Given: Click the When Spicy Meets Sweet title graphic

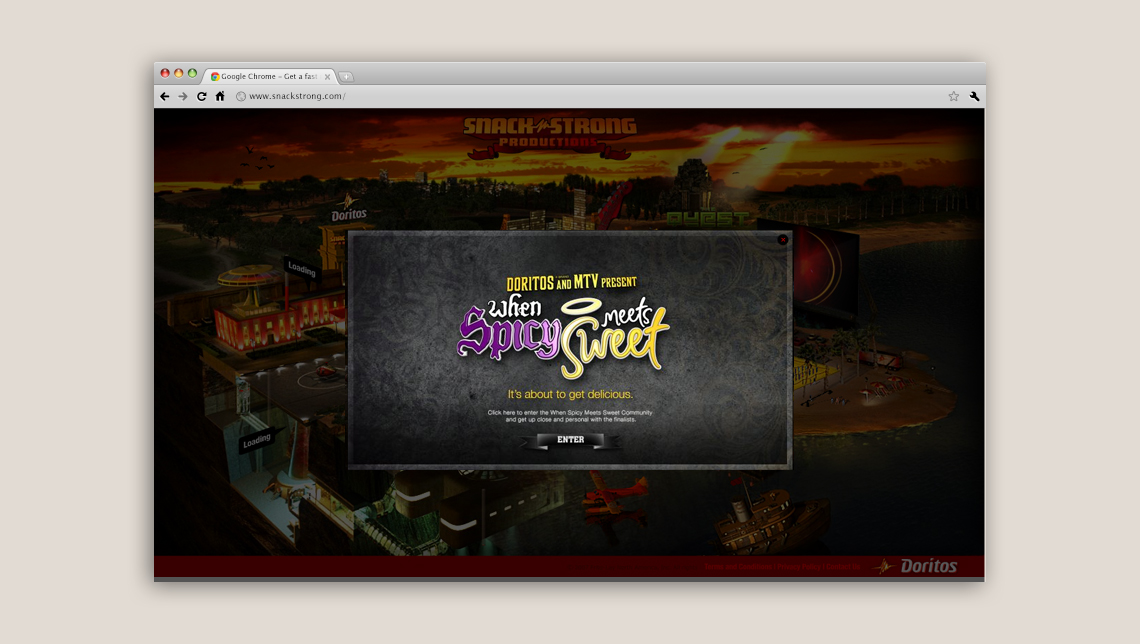Looking at the screenshot, I should click(563, 337).
